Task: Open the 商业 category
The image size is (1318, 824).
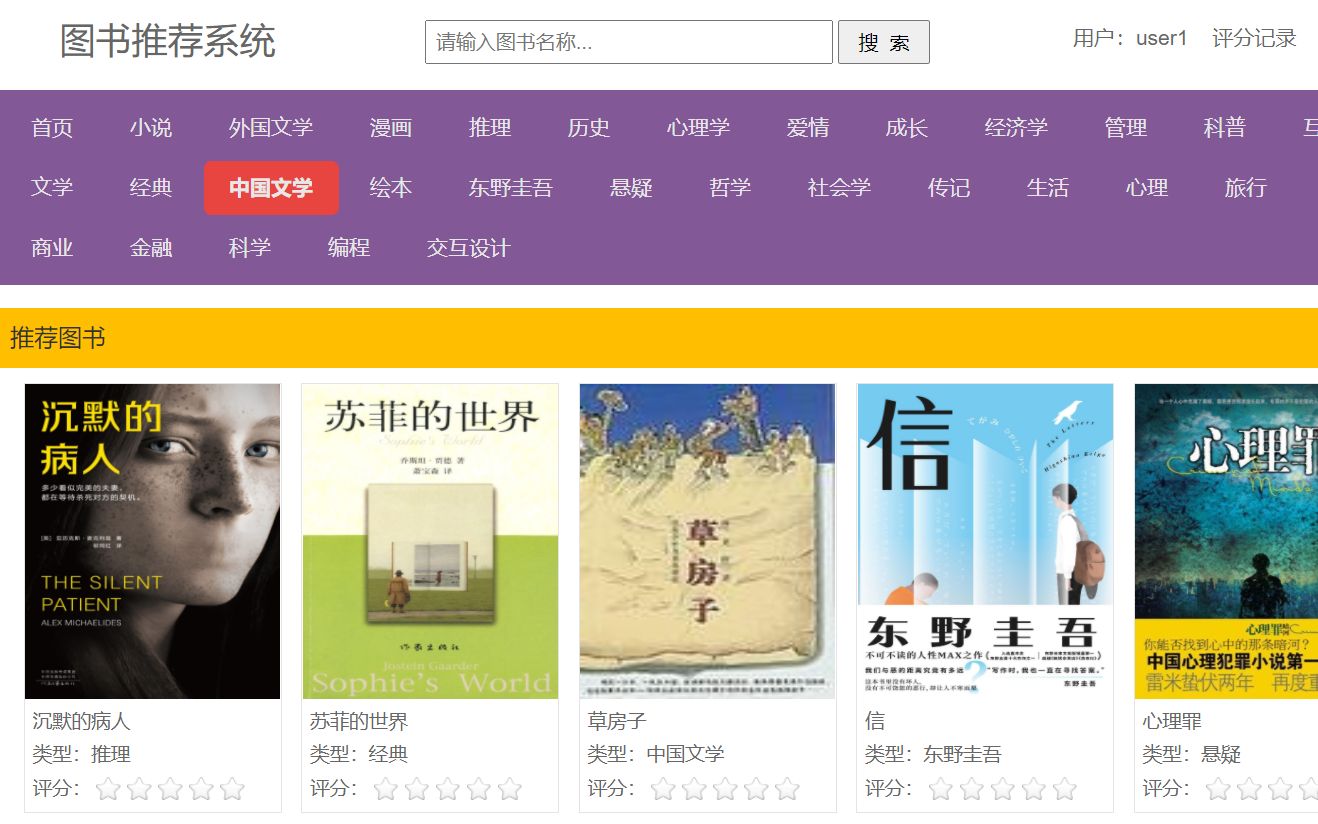Action: (x=52, y=248)
